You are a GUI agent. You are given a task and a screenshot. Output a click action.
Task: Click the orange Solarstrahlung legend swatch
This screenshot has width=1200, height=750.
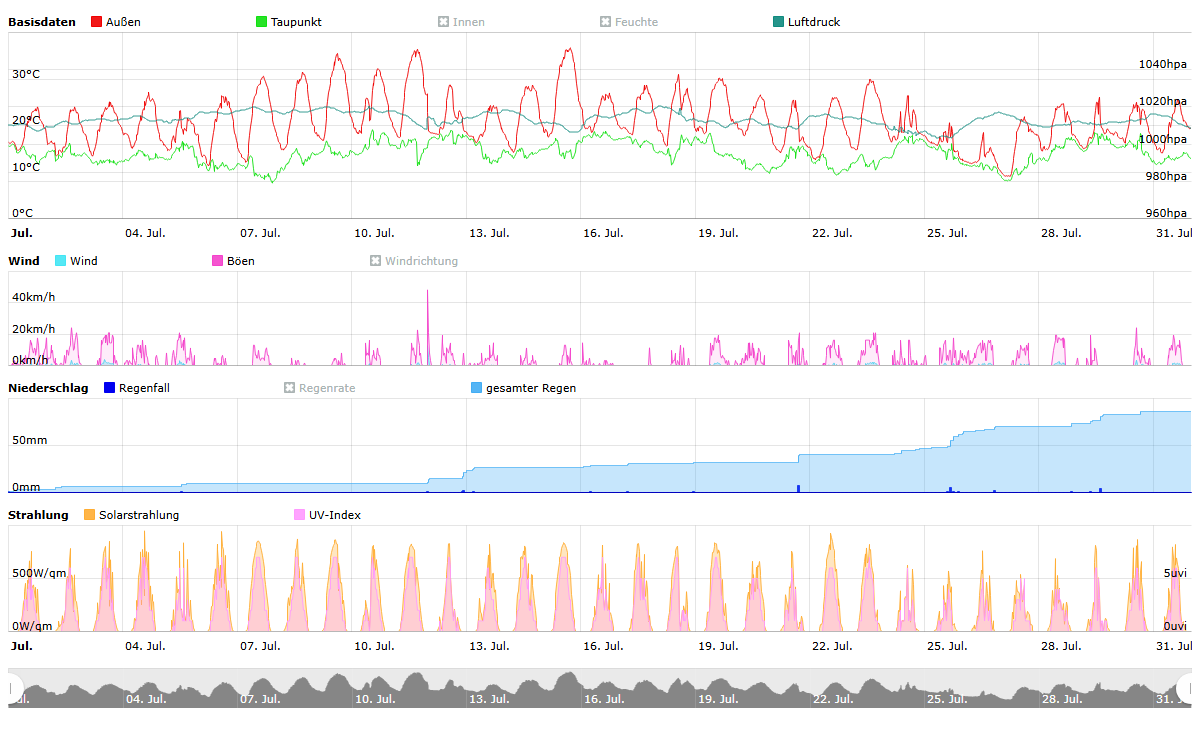[89, 515]
